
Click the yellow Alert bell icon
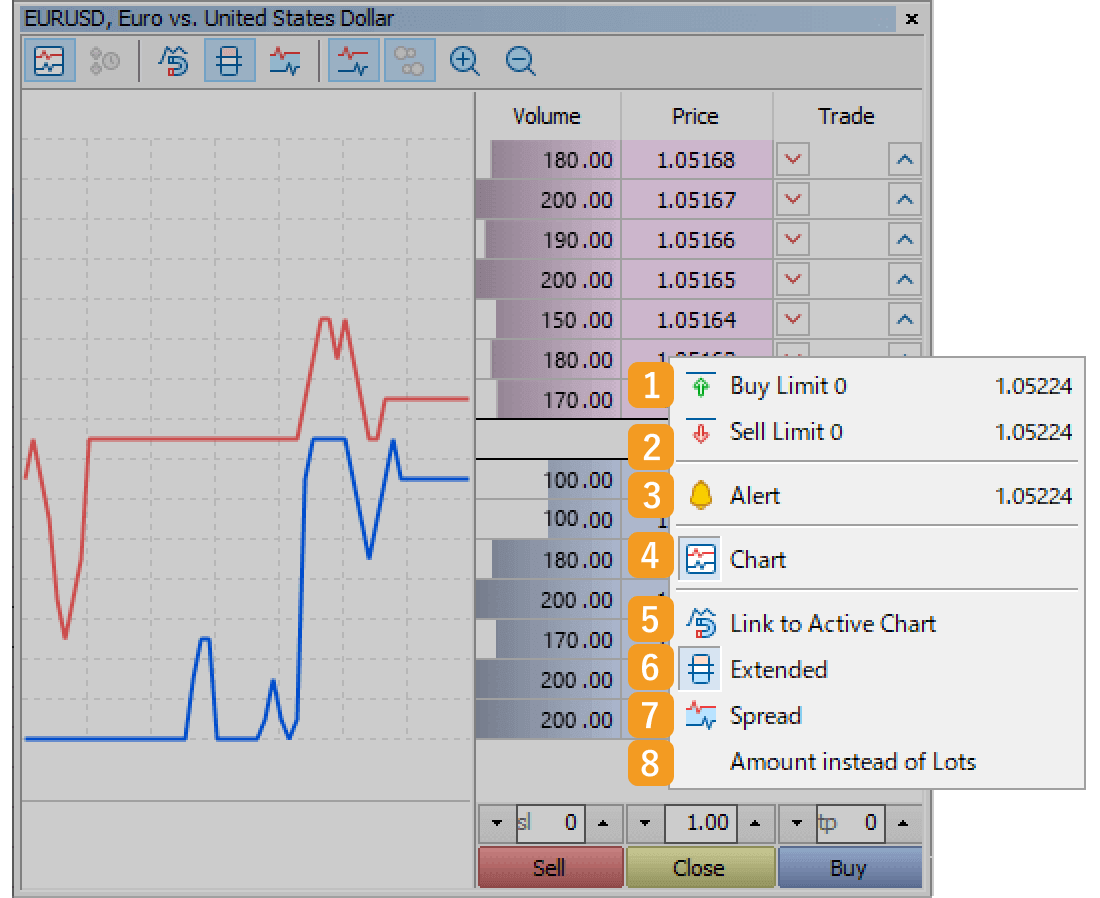coord(699,495)
